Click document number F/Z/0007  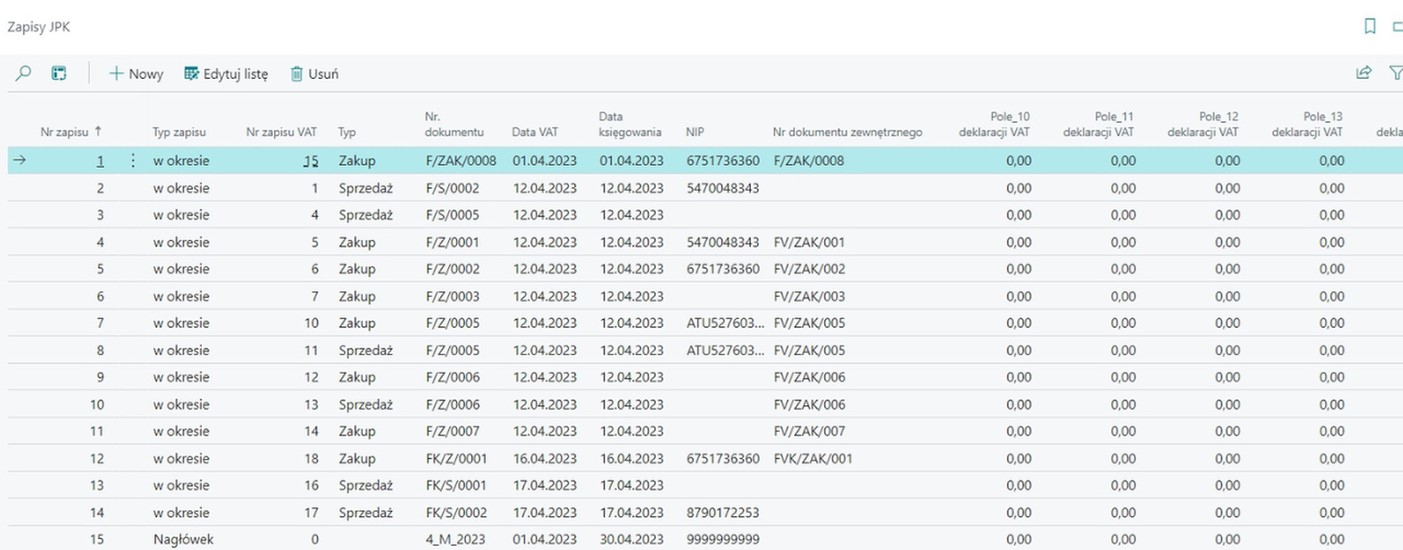click(452, 431)
